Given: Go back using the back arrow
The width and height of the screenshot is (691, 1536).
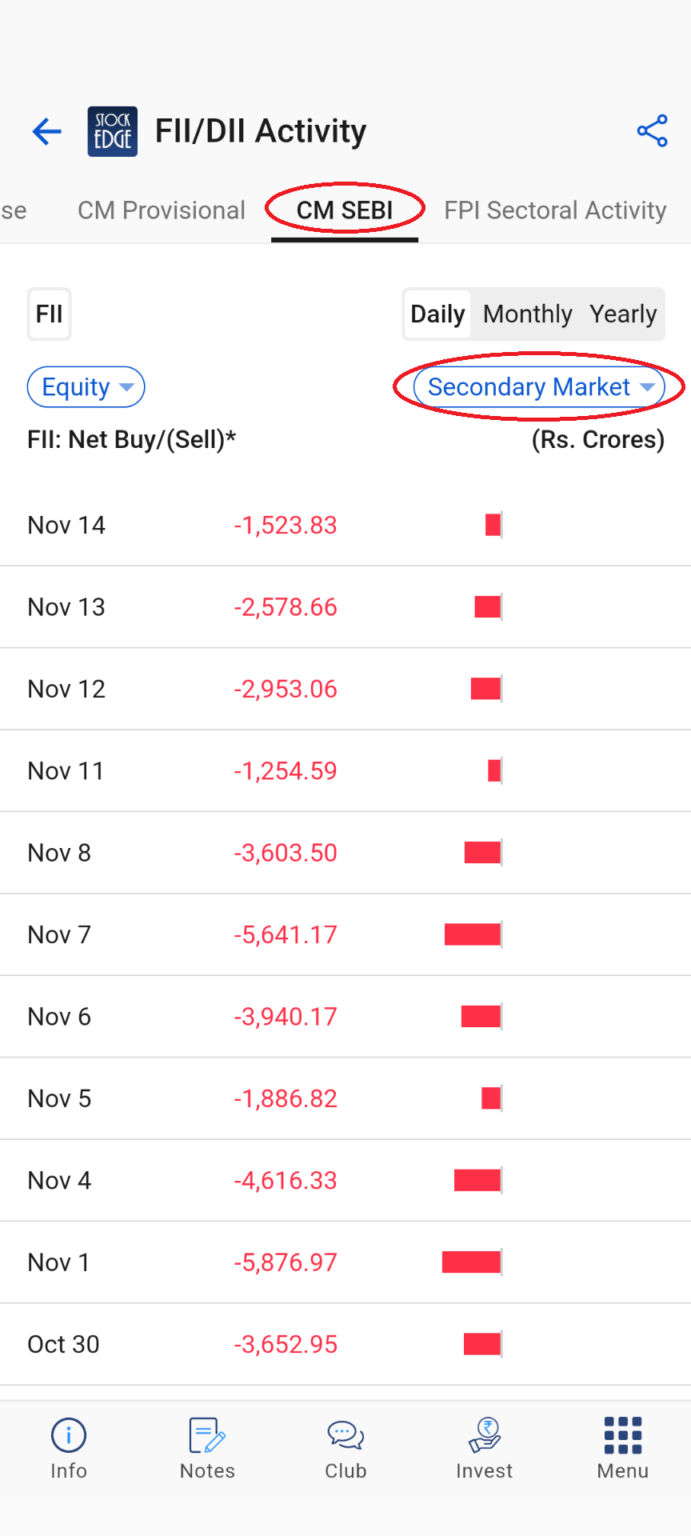Looking at the screenshot, I should [x=46, y=130].
